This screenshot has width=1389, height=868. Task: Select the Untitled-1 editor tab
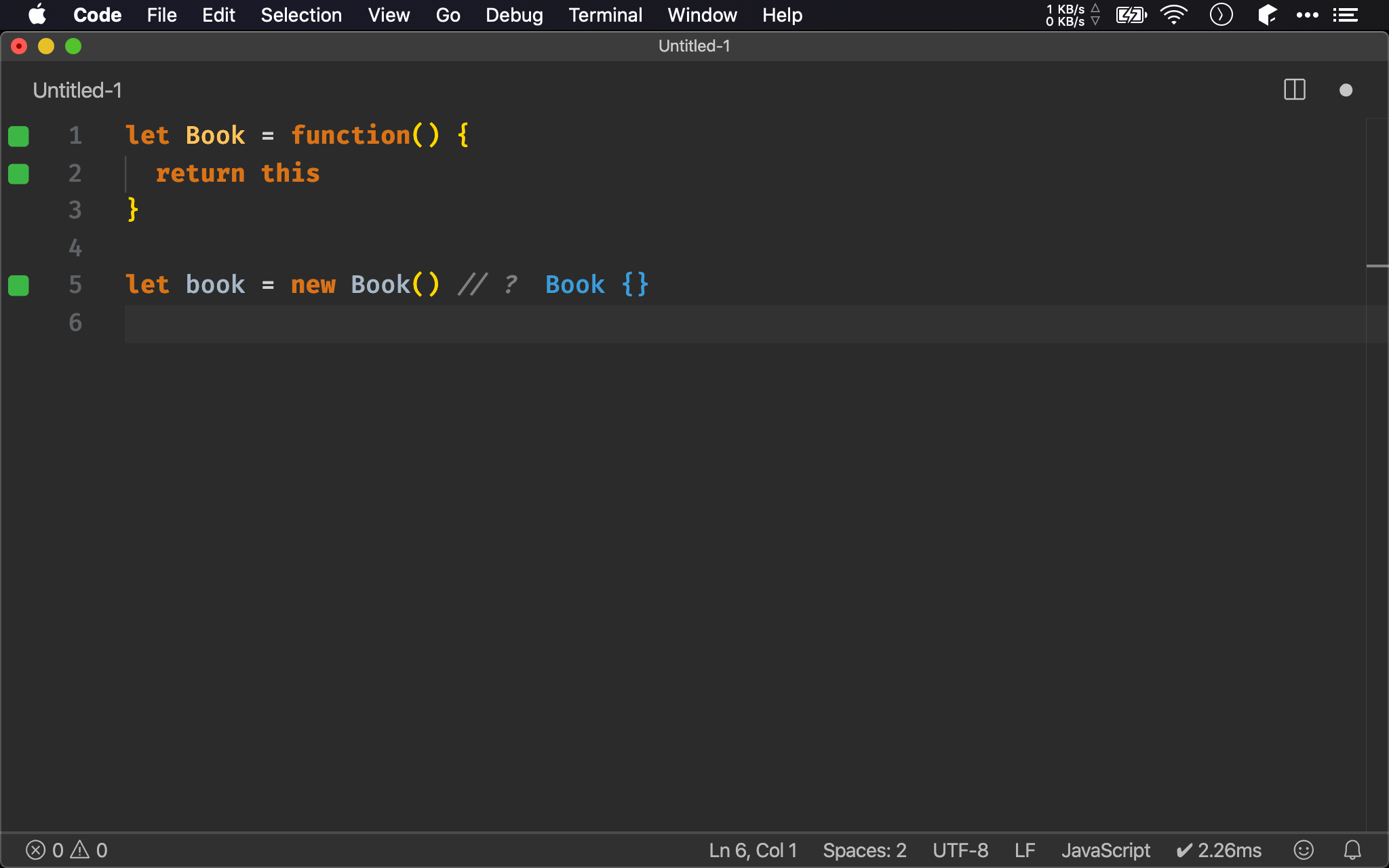pyautogui.click(x=77, y=90)
